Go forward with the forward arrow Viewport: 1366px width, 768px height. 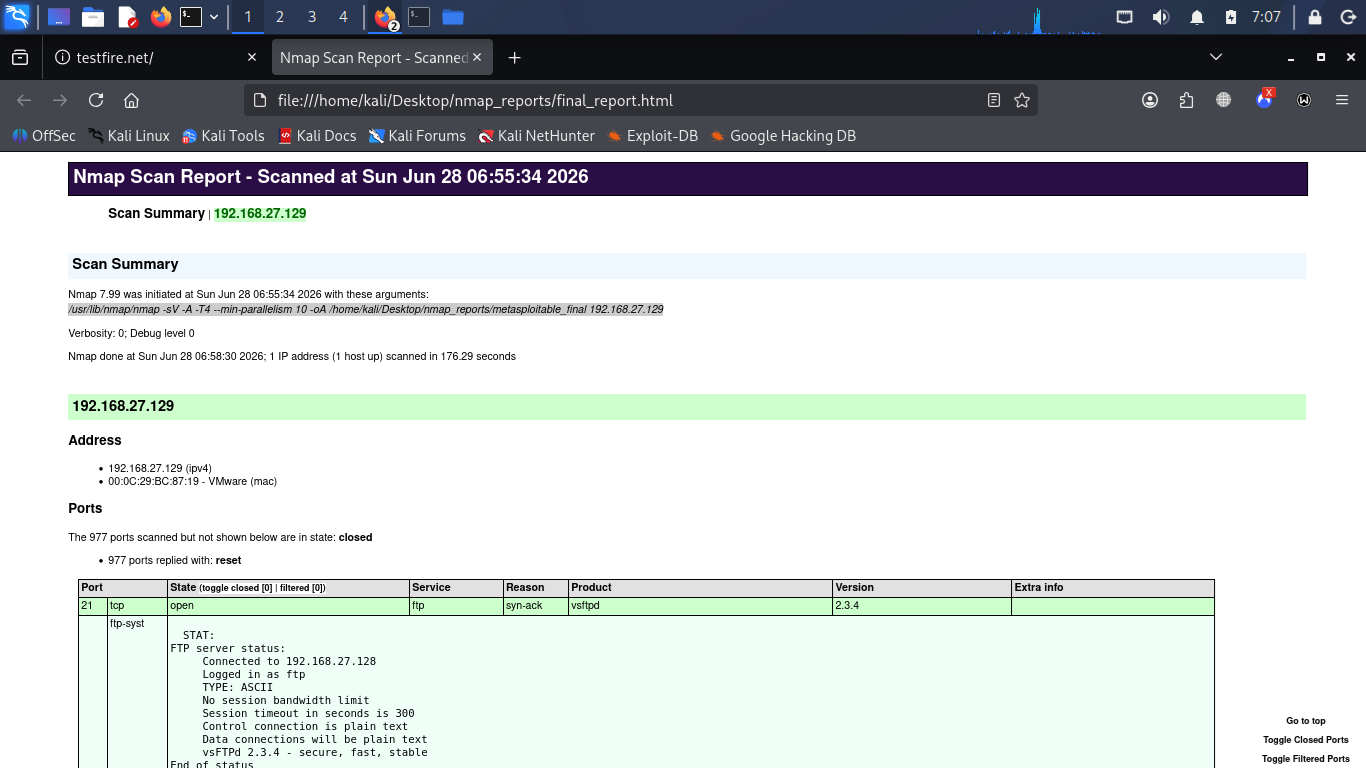[60, 100]
